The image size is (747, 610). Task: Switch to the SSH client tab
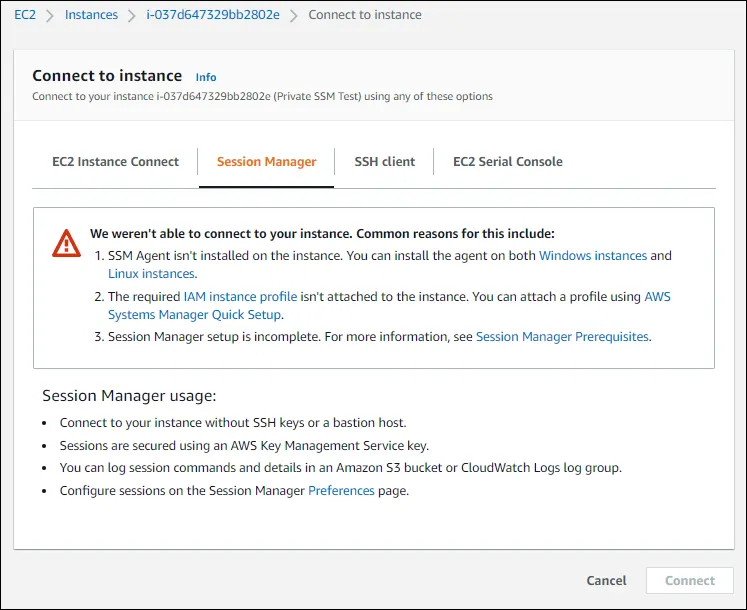click(x=384, y=161)
